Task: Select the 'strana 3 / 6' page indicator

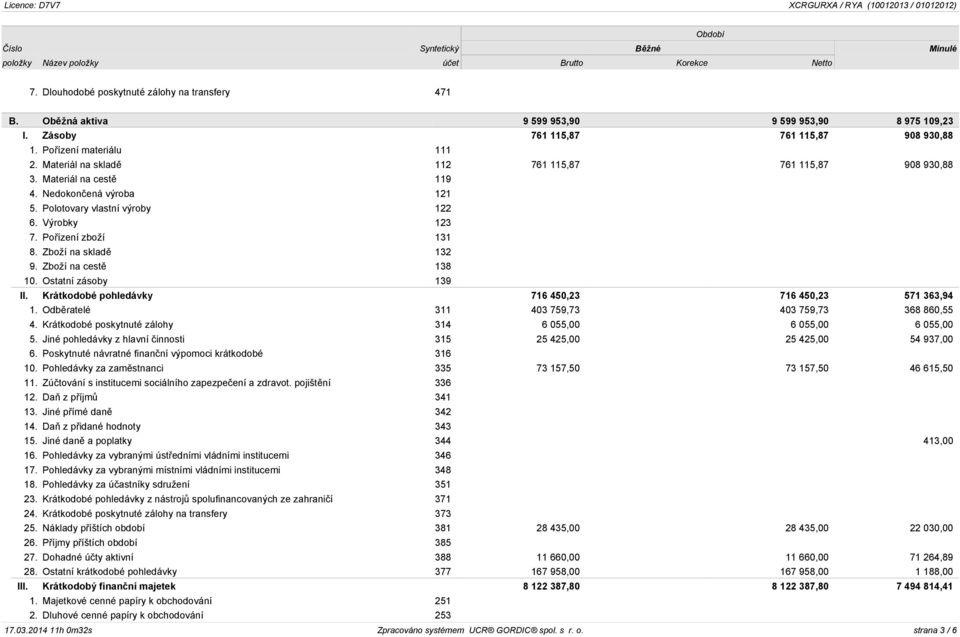Action: tap(935, 630)
